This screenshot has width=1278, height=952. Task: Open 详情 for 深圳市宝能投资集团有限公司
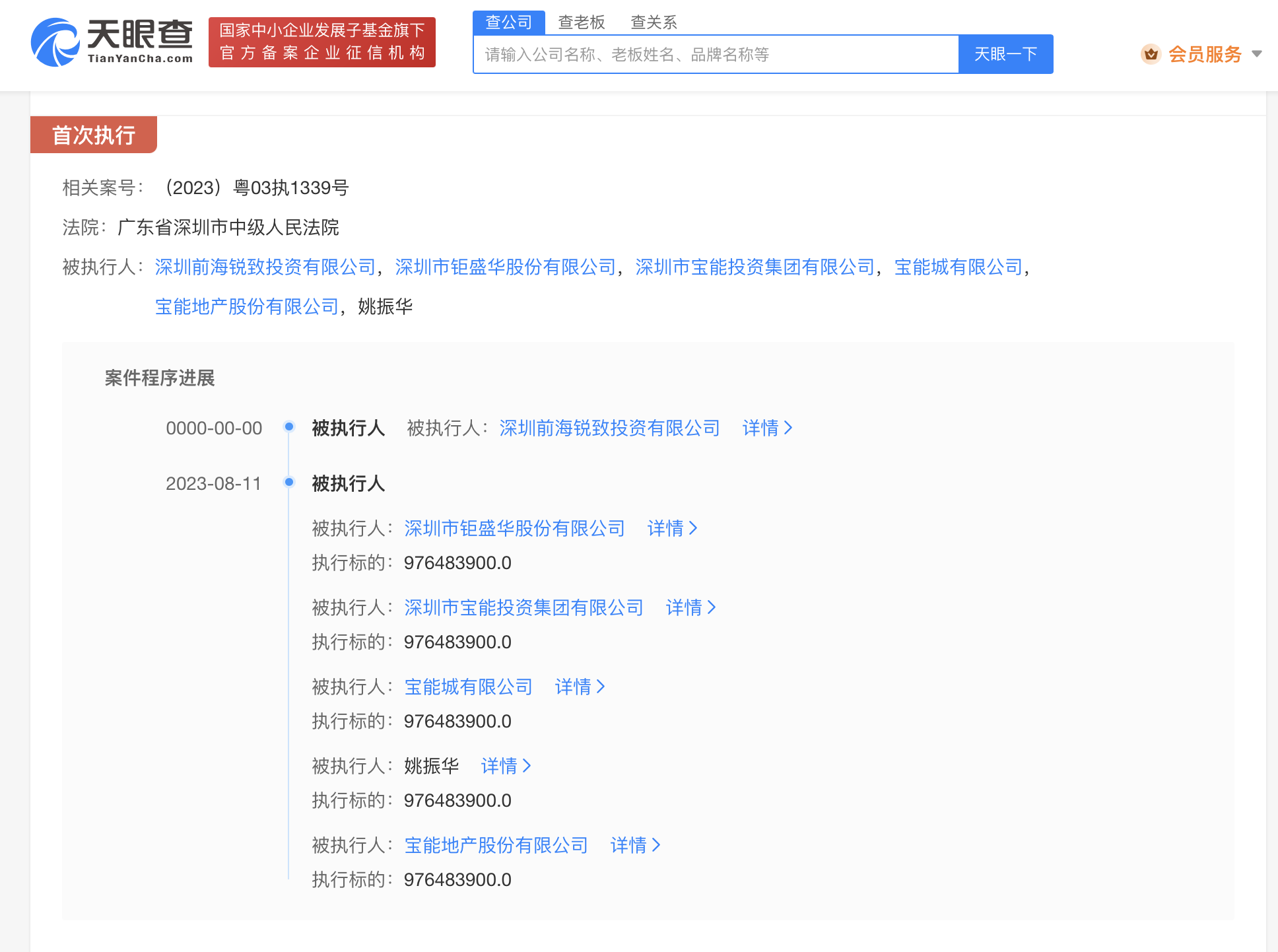pos(690,607)
